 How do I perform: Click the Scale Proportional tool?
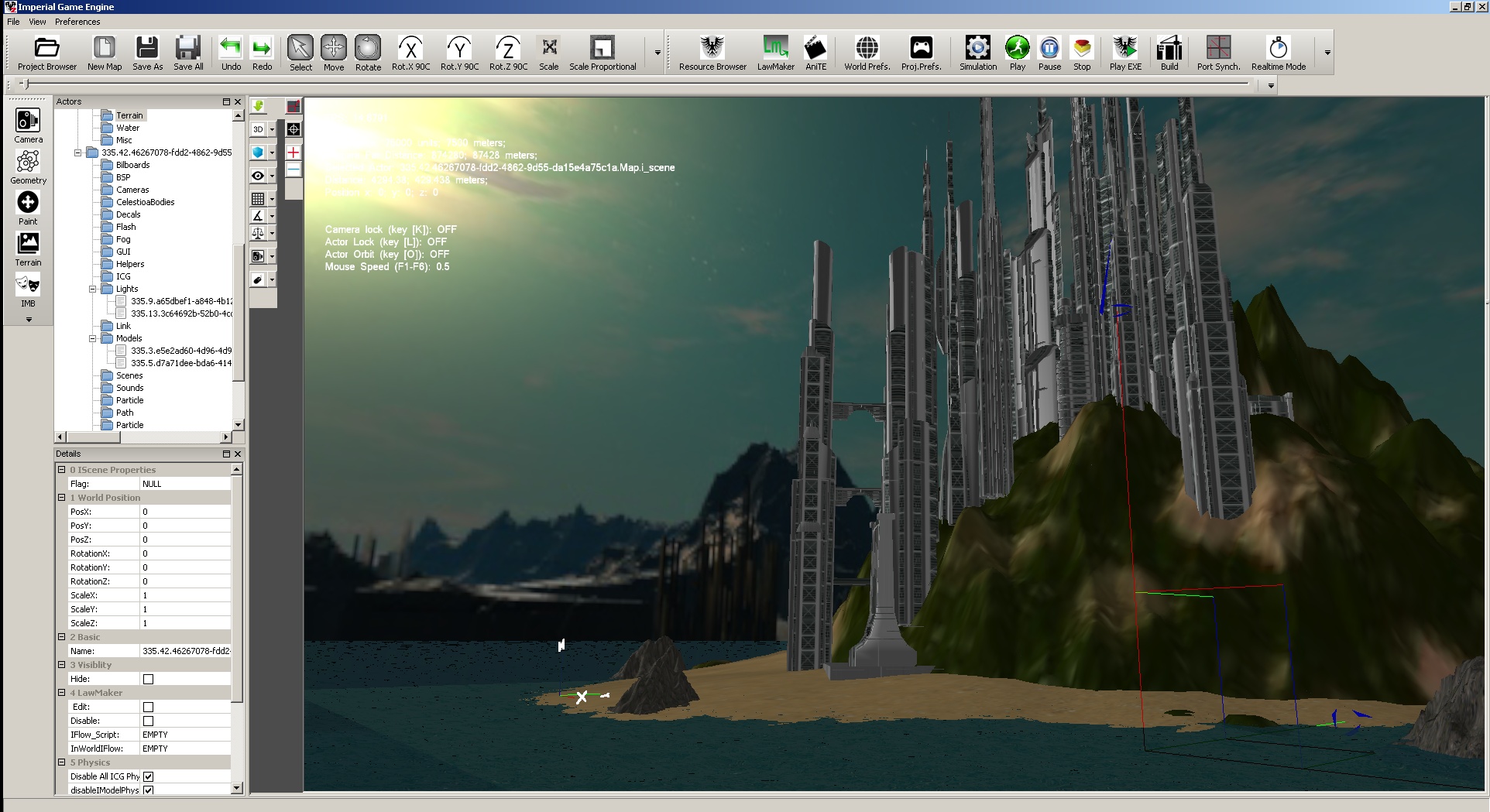(x=603, y=53)
